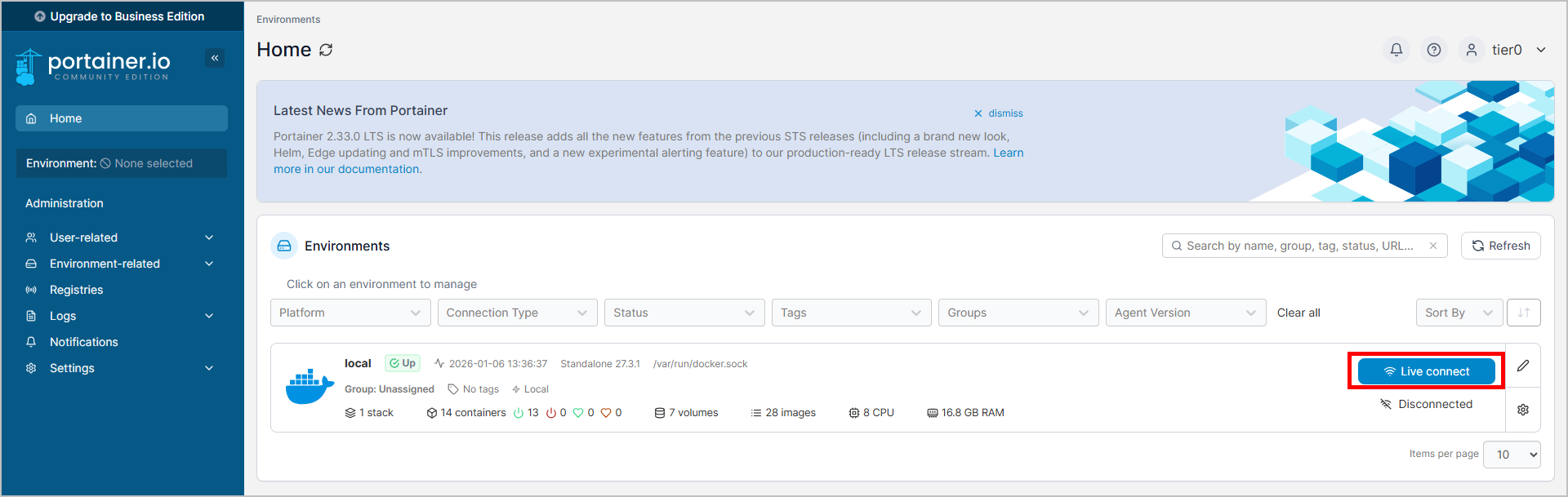1568x497 pixels.
Task: Click the Live connect button
Action: (1426, 371)
